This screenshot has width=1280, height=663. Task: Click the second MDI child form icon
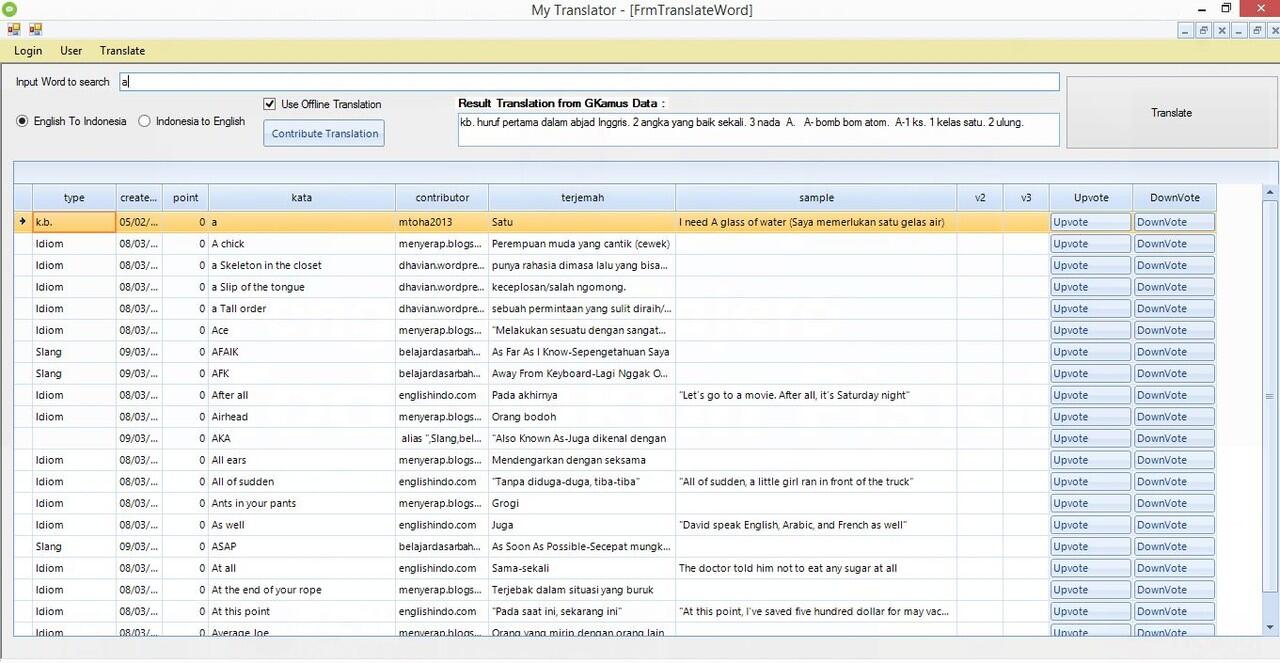[x=35, y=30]
